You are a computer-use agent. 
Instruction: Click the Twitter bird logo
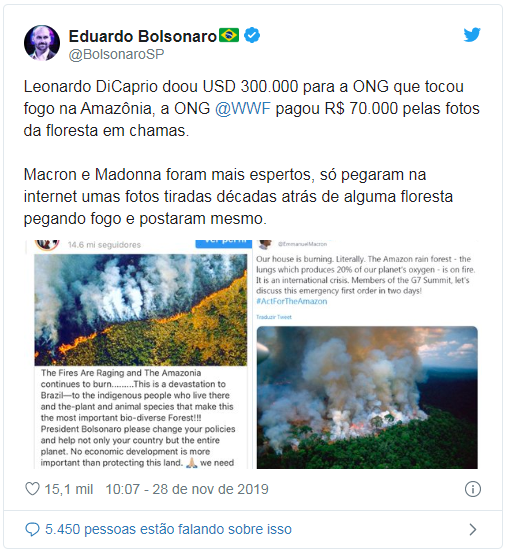click(472, 34)
